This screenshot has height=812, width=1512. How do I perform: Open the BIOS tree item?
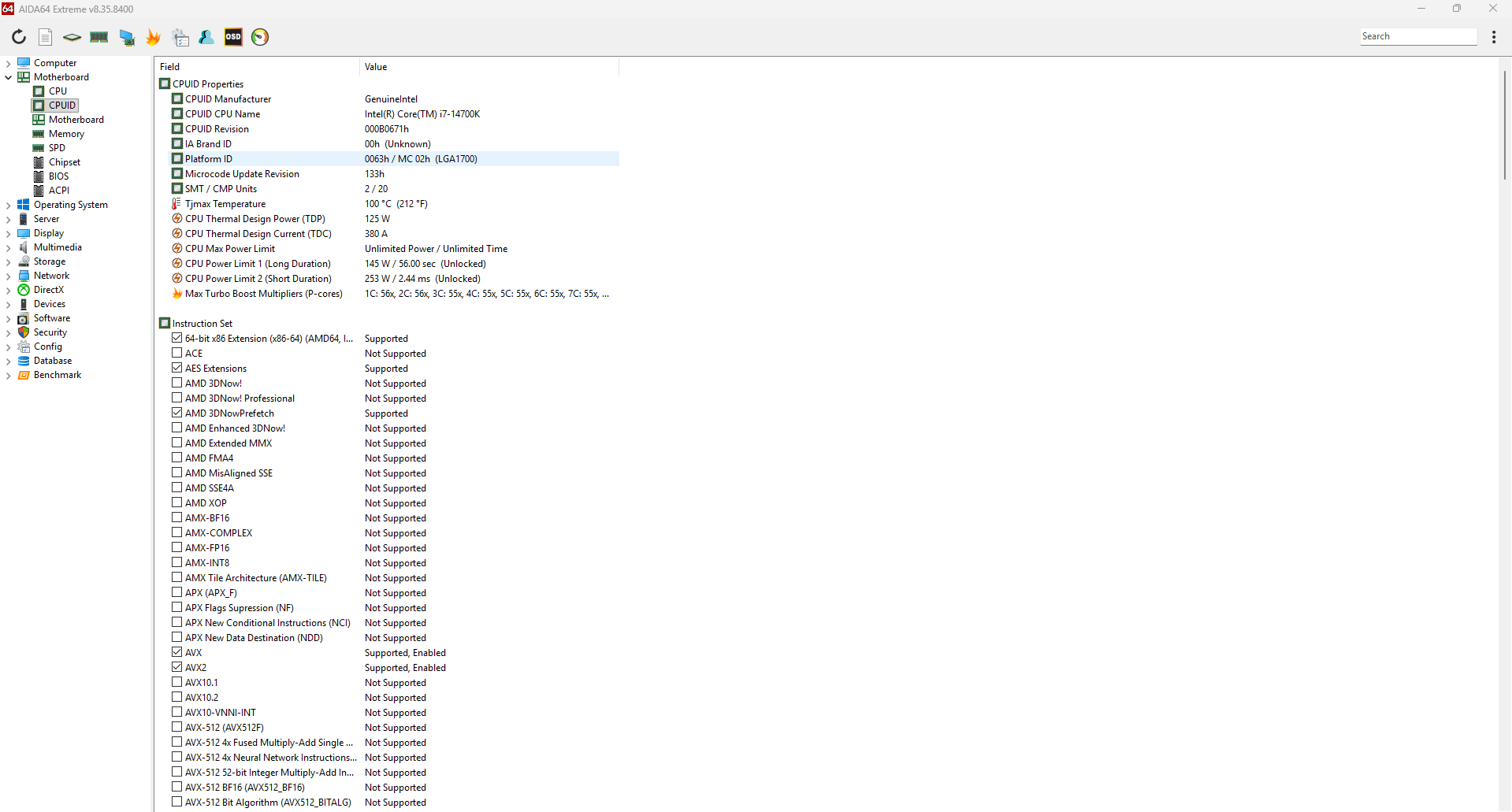click(58, 176)
